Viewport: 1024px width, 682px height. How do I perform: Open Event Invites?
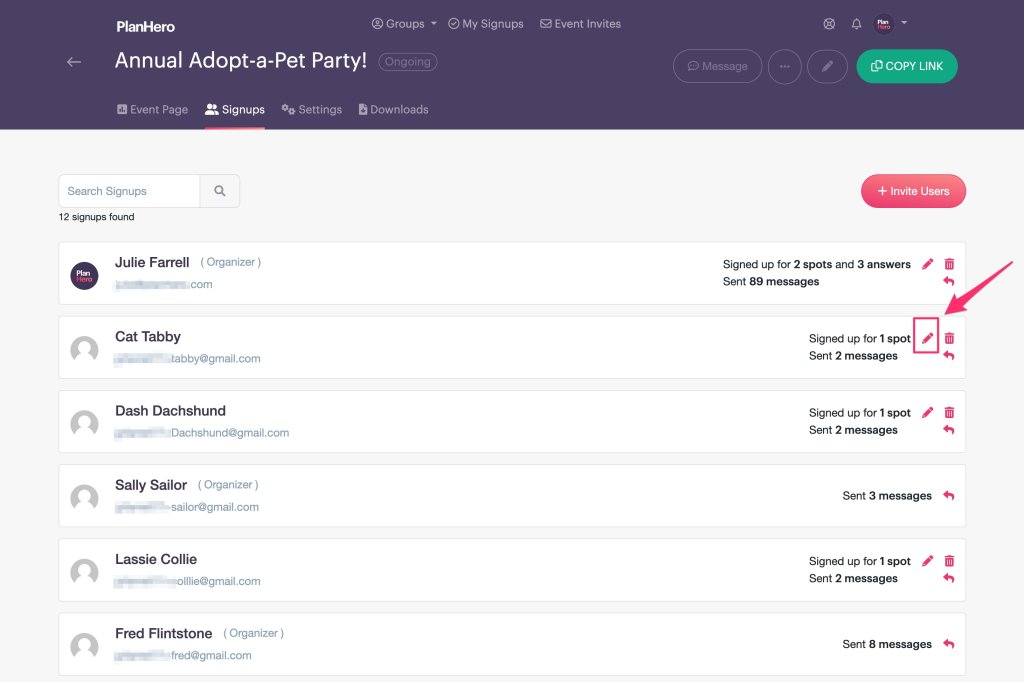pos(581,24)
